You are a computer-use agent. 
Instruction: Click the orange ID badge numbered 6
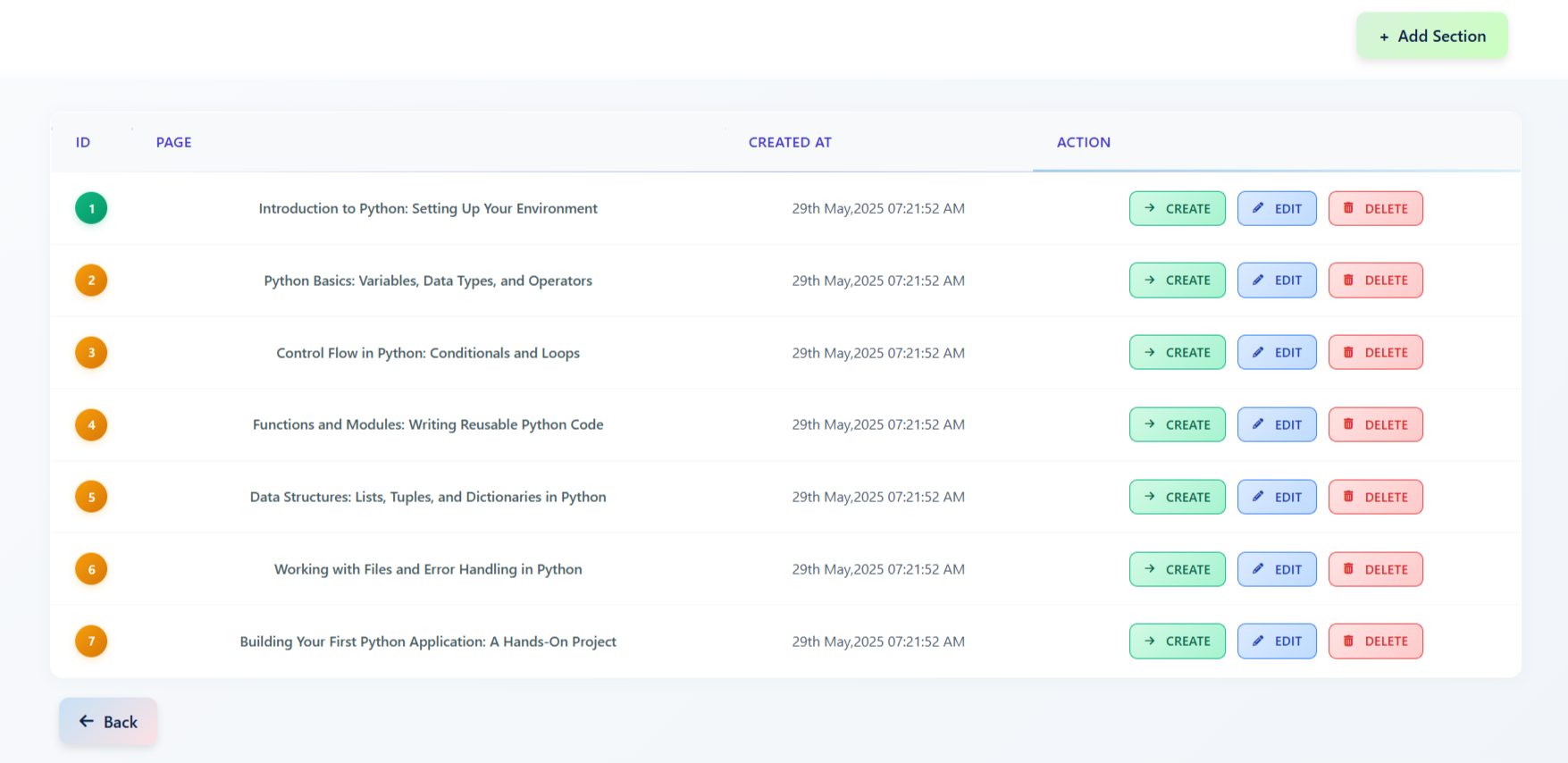[x=91, y=569]
